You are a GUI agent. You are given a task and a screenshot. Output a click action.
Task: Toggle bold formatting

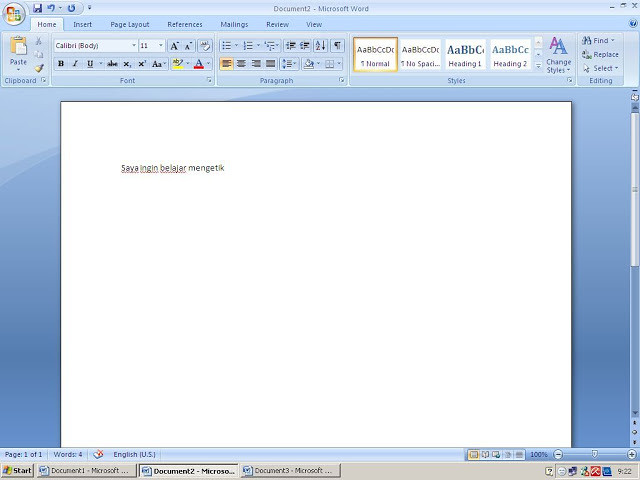(61, 64)
